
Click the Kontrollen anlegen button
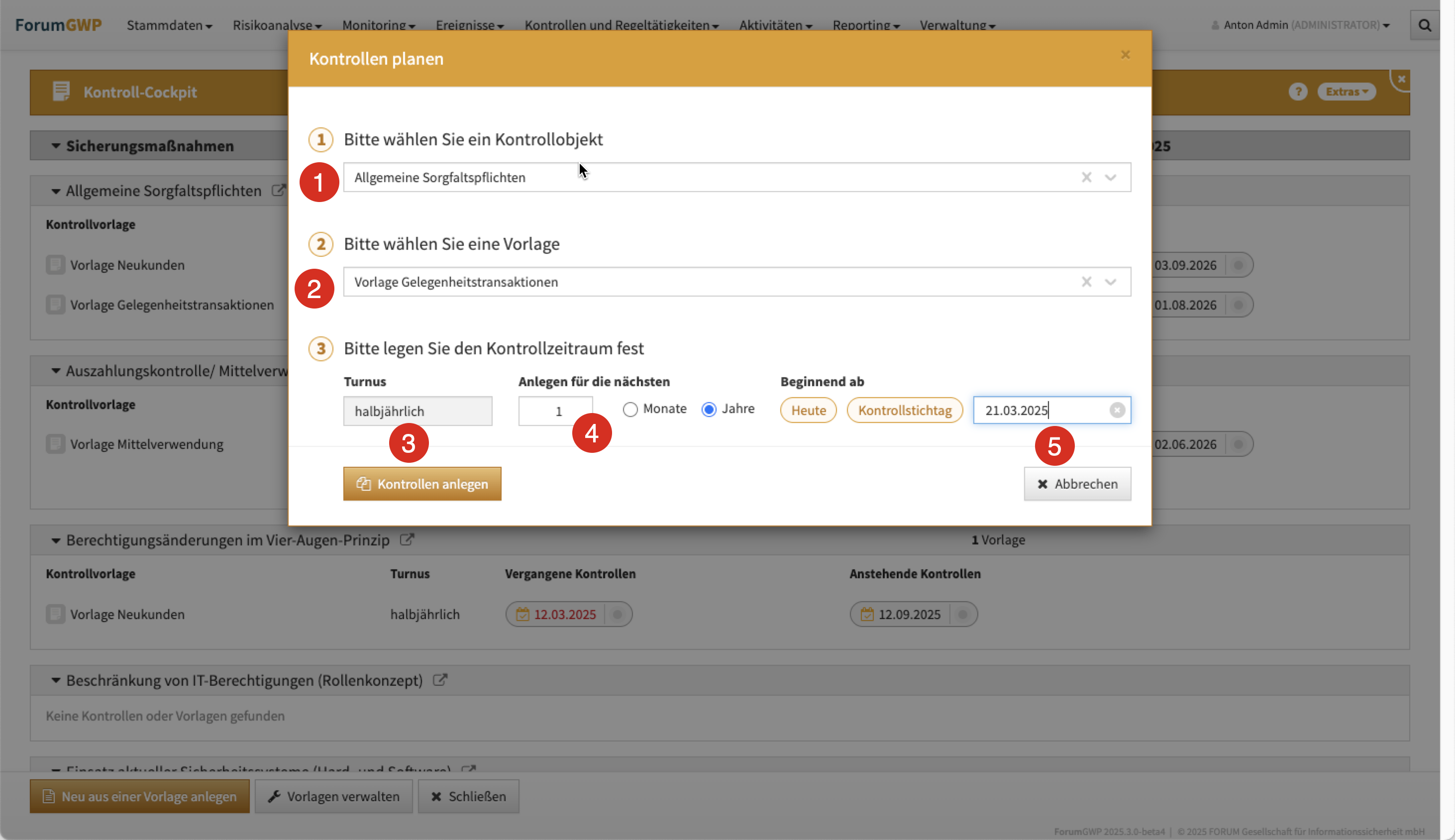pyautogui.click(x=422, y=484)
